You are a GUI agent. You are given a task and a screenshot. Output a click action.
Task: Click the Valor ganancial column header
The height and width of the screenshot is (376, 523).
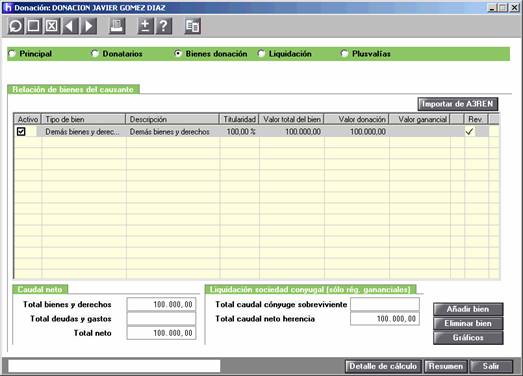(x=420, y=119)
